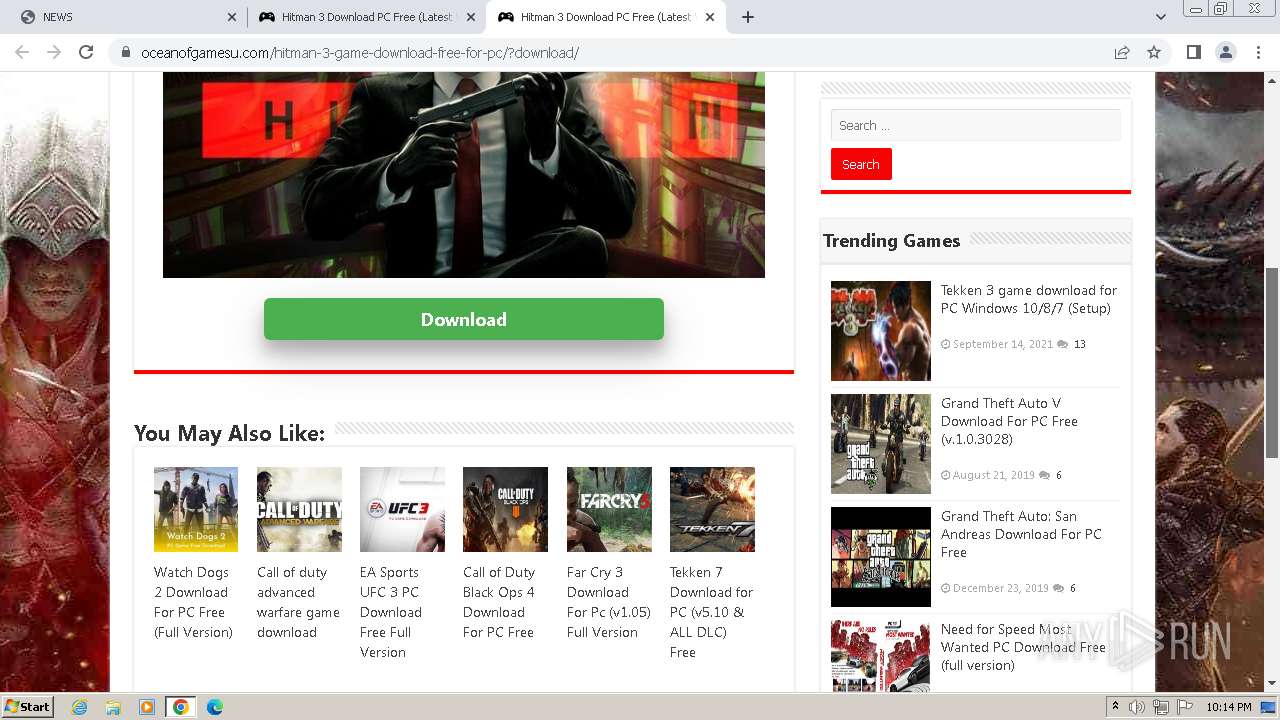Open Watch Dogs 2 thumbnail
This screenshot has width=1280, height=720.
[196, 509]
